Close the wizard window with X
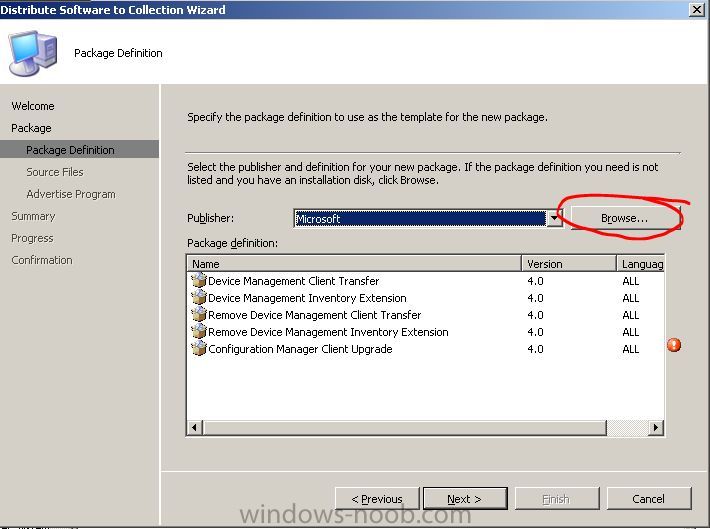 [x=696, y=9]
